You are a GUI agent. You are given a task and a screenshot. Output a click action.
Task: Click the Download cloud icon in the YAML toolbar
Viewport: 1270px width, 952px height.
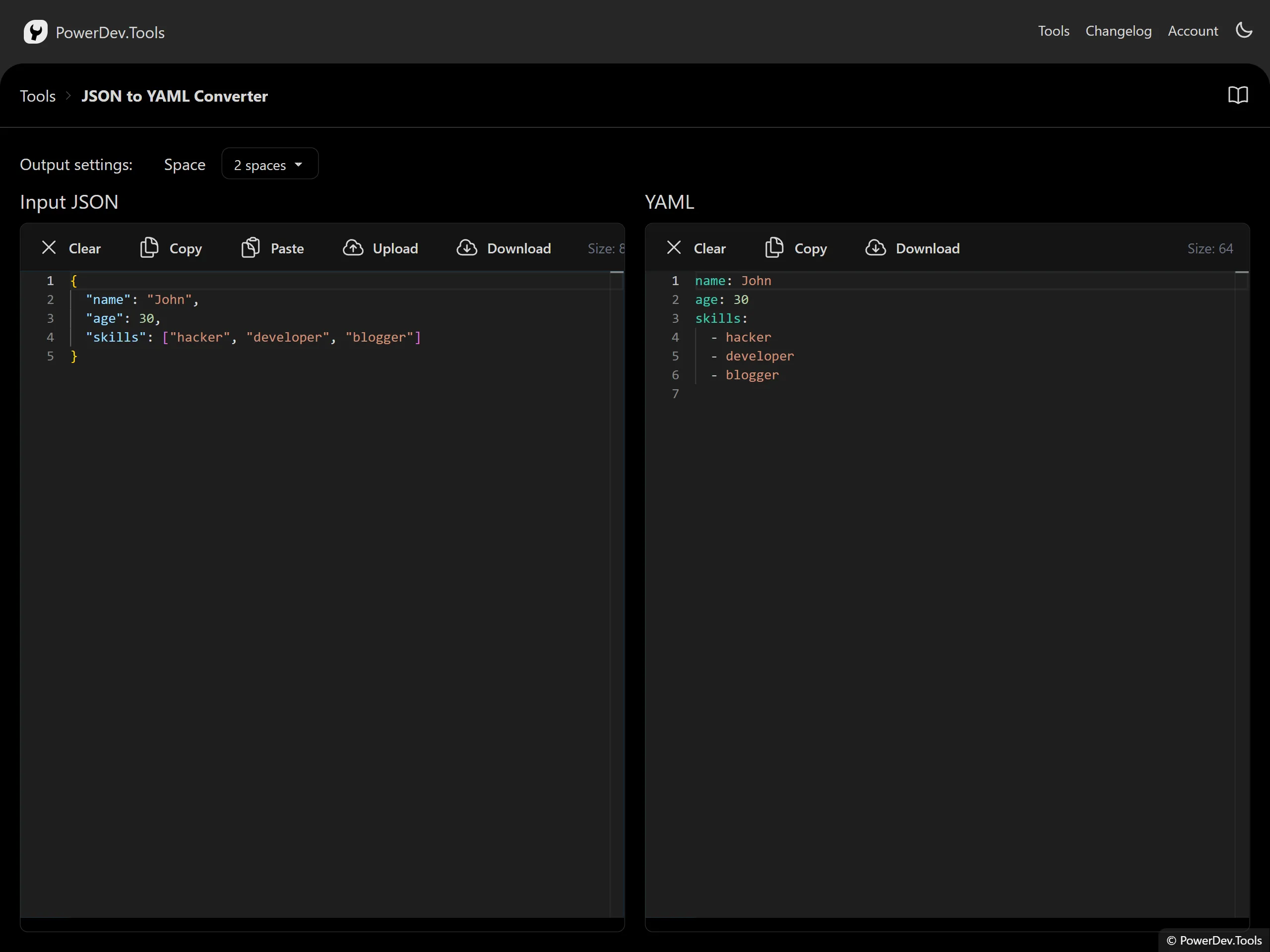[876, 248]
